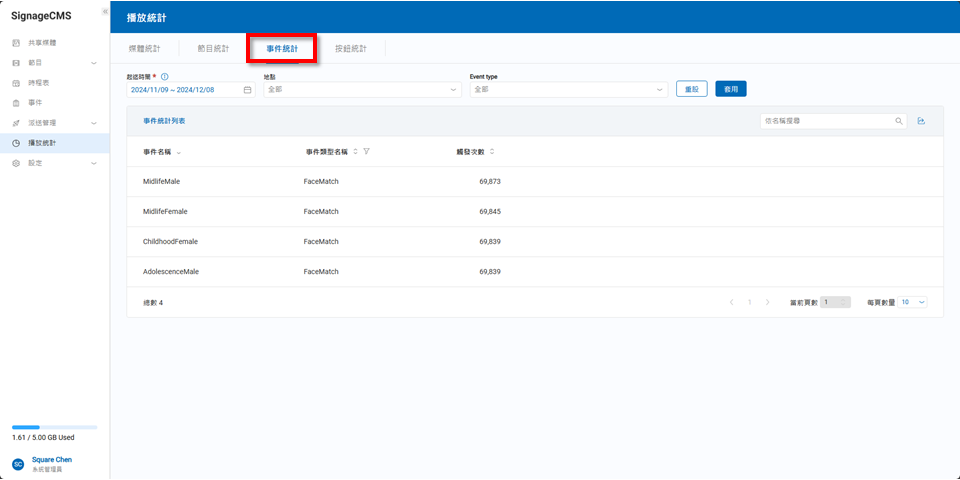Viewport: 960px width, 480px height.
Task: Click the SC user avatar
Action: point(18,464)
